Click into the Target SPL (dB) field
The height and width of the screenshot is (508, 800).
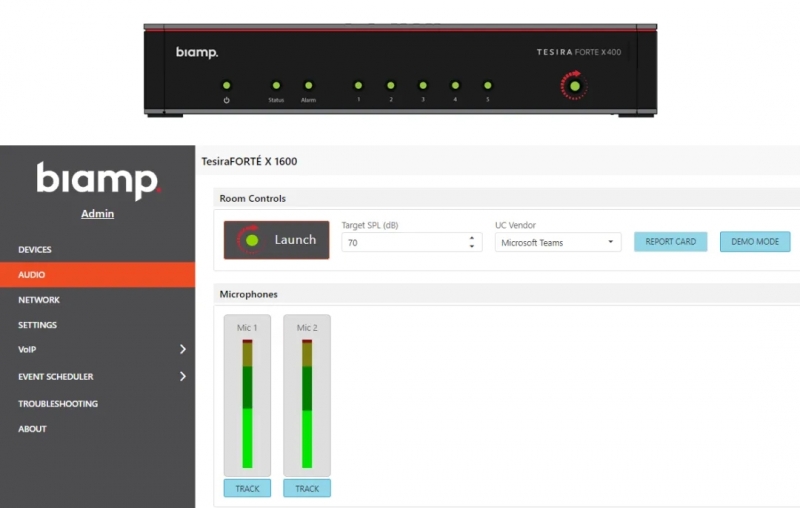[x=412, y=242]
